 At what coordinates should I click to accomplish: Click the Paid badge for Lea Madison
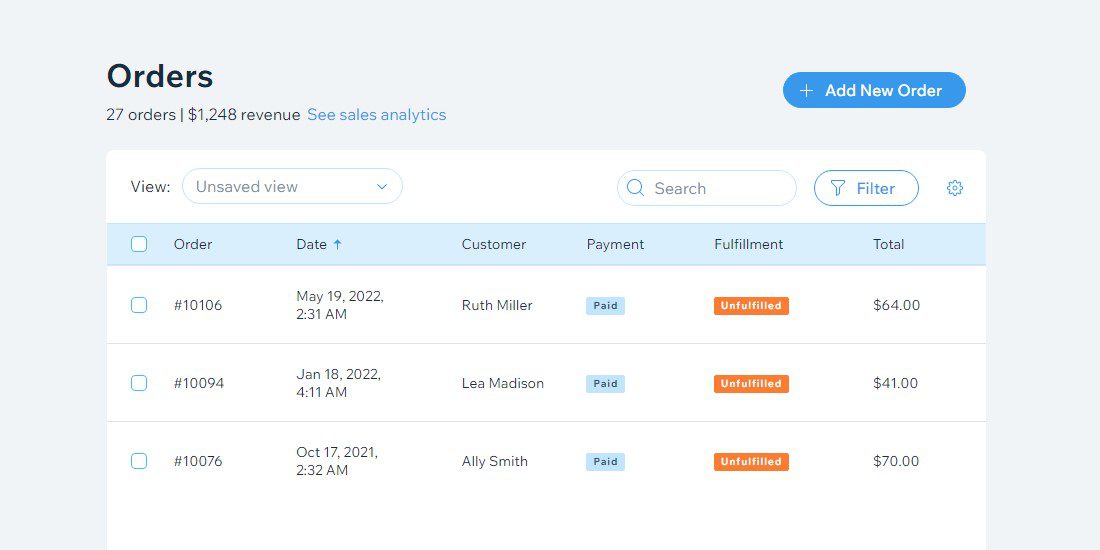[x=605, y=384]
